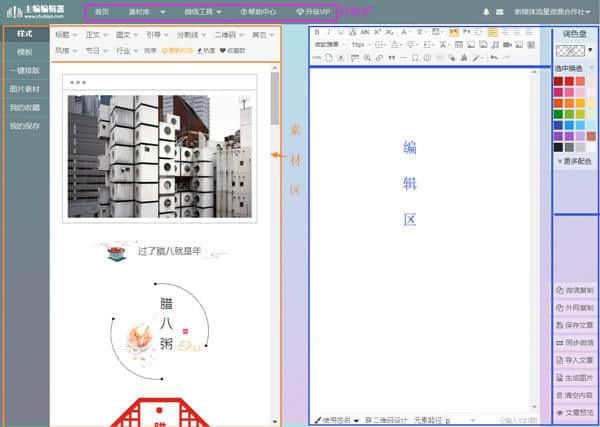This screenshot has height=427, width=600.
Task: Expand 更多配色 color options
Action: coord(574,160)
